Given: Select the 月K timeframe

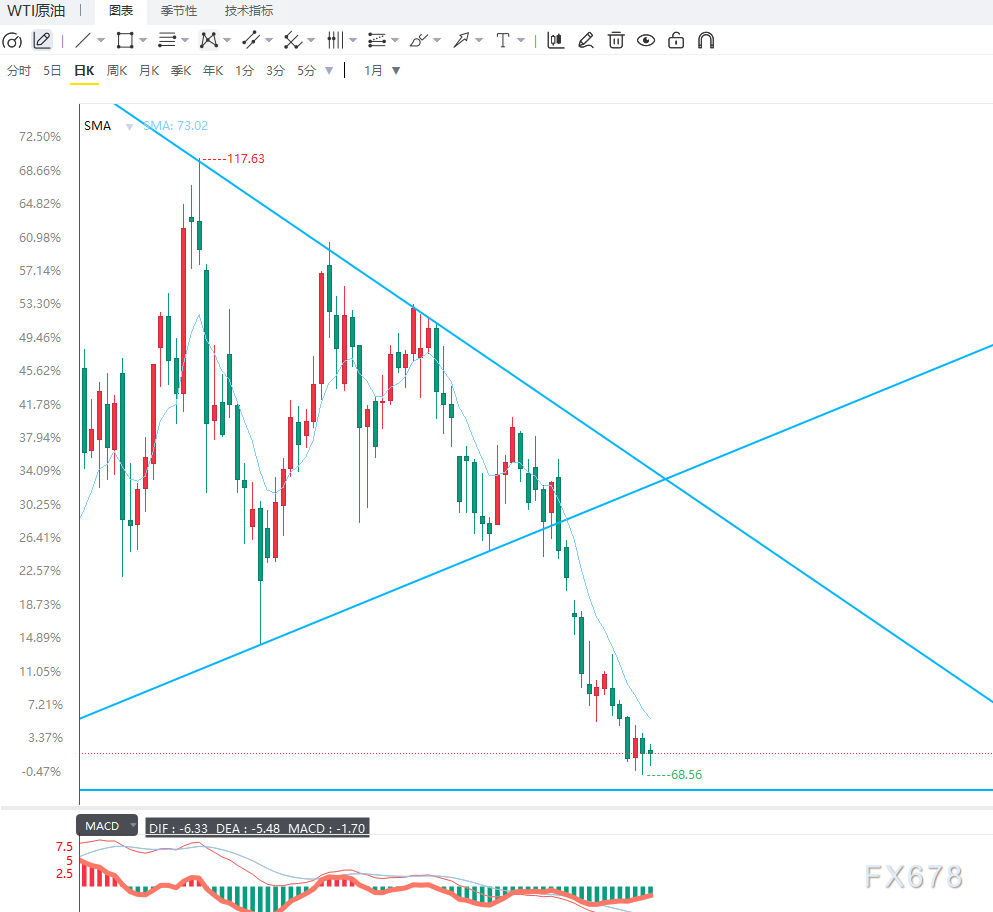Looking at the screenshot, I should pyautogui.click(x=149, y=70).
